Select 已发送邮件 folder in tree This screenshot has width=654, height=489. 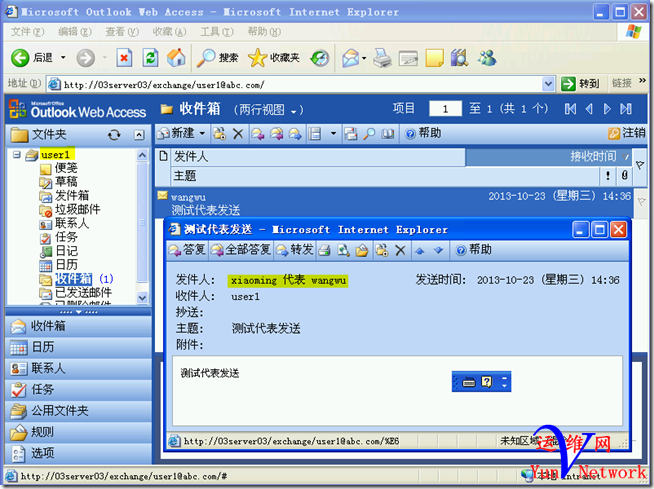point(83,292)
